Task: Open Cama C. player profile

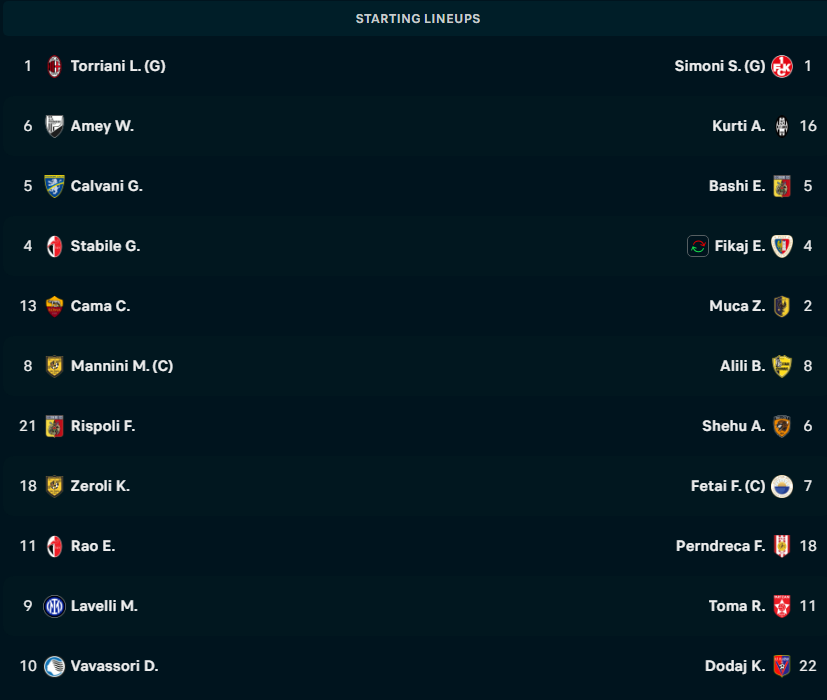Action: click(100, 306)
